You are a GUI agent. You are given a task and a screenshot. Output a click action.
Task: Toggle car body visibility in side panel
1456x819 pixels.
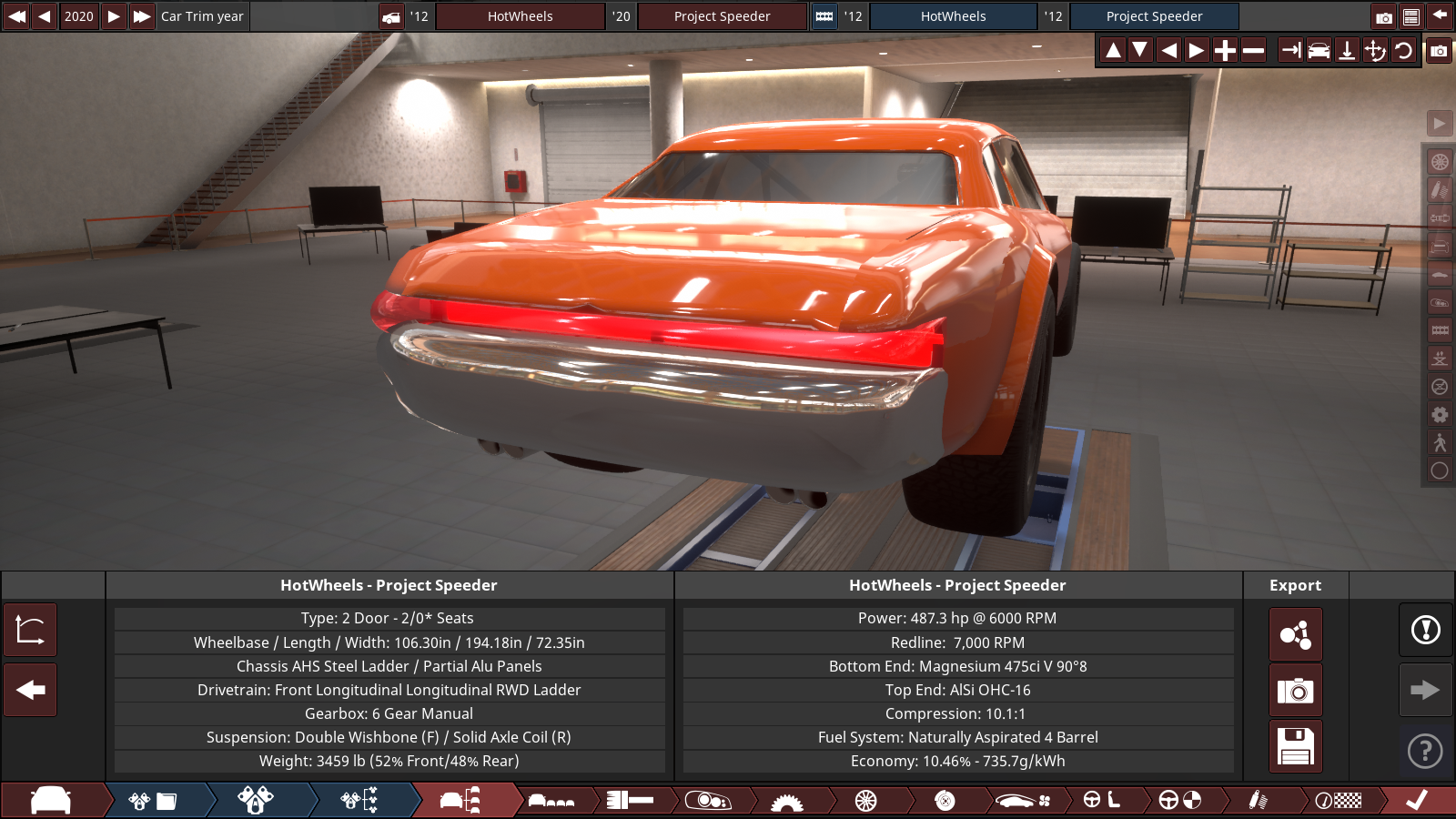point(1440,274)
